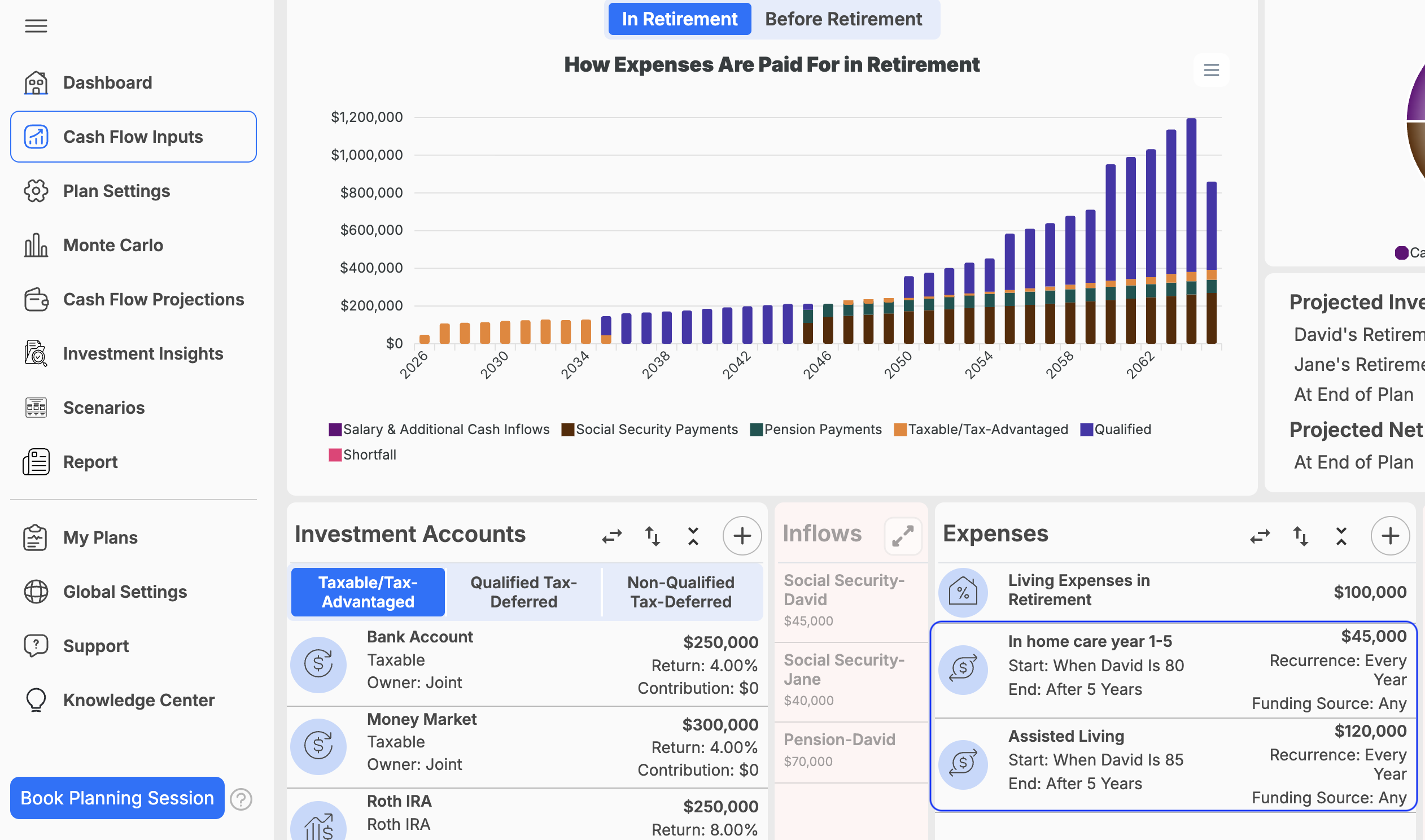Open Investment Insights
Image resolution: width=1425 pixels, height=840 pixels.
tap(133, 354)
